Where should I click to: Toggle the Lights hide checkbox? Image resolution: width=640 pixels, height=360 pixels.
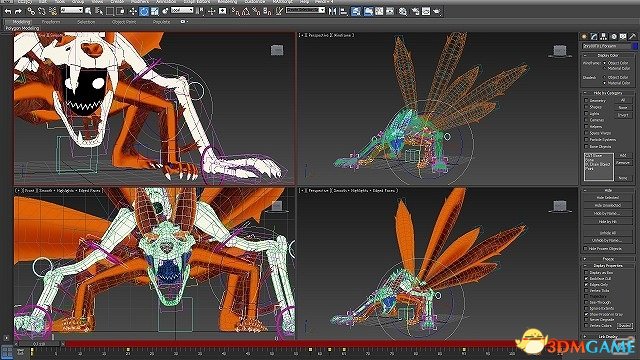586,113
